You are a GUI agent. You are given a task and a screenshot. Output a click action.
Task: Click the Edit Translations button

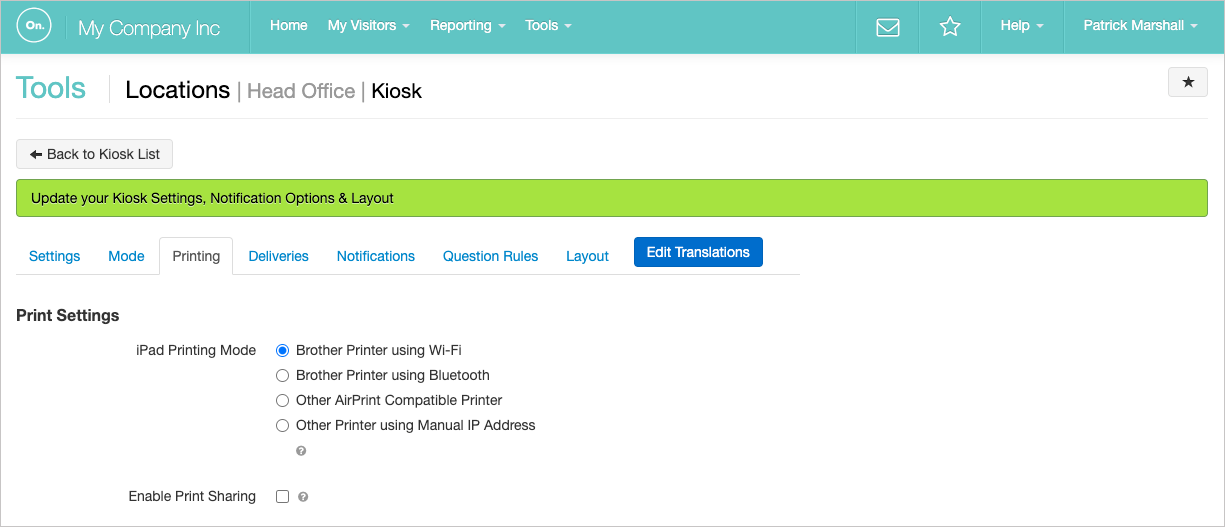pos(698,253)
